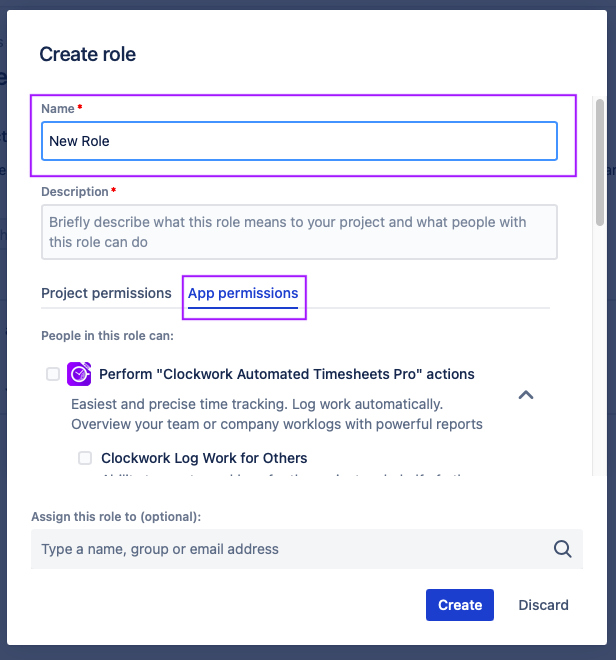Click the Name field label
Viewport: 616px width, 660px height.
click(58, 108)
